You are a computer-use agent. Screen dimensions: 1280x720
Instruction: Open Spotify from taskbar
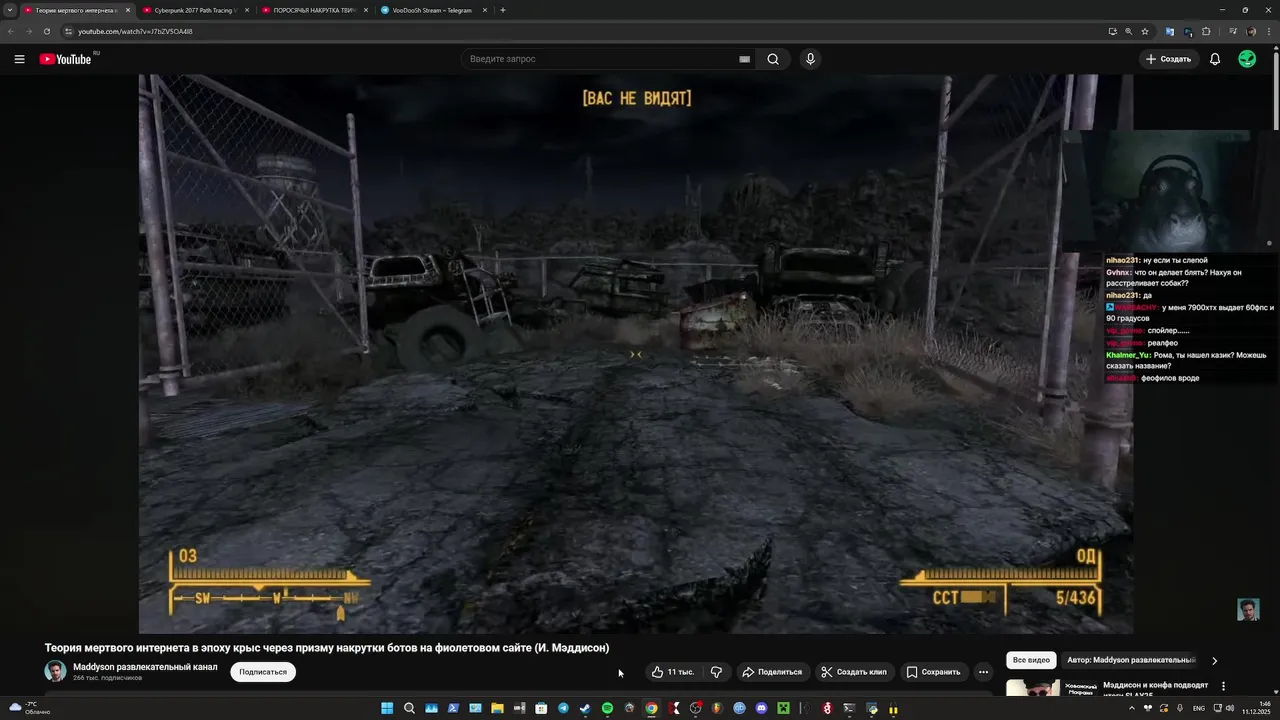[607, 708]
